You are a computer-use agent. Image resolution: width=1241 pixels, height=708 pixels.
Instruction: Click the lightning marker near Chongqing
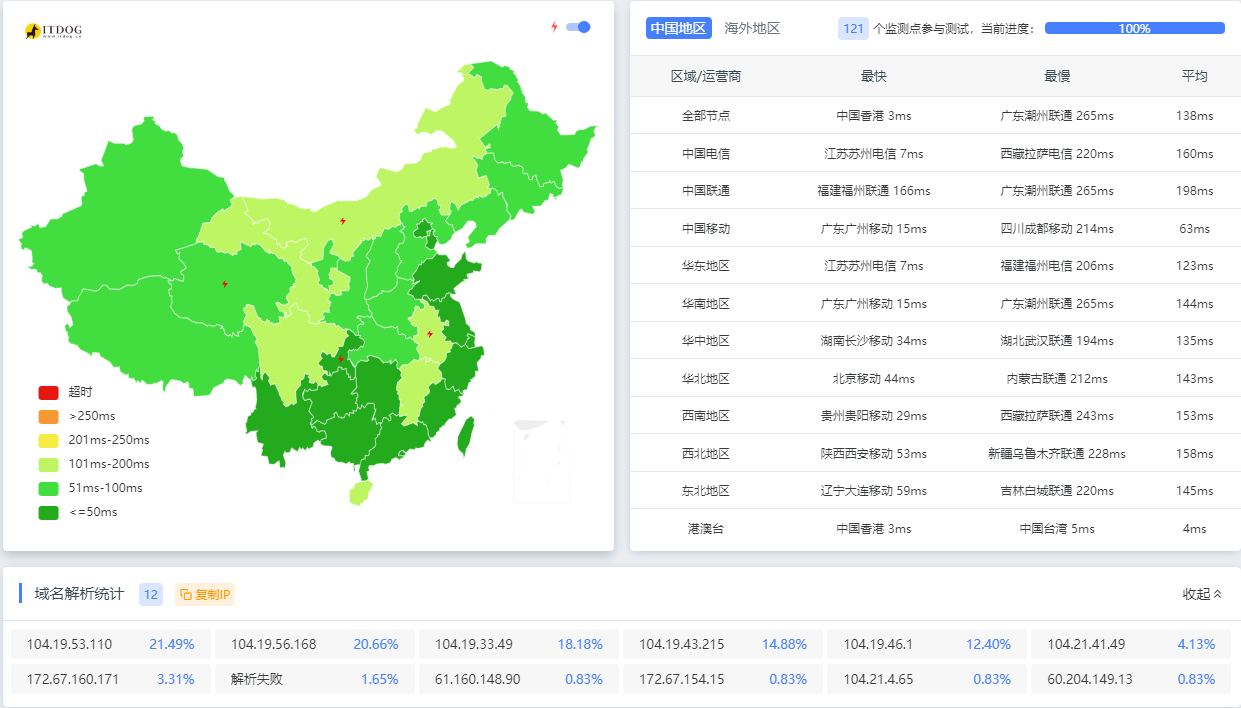point(343,358)
